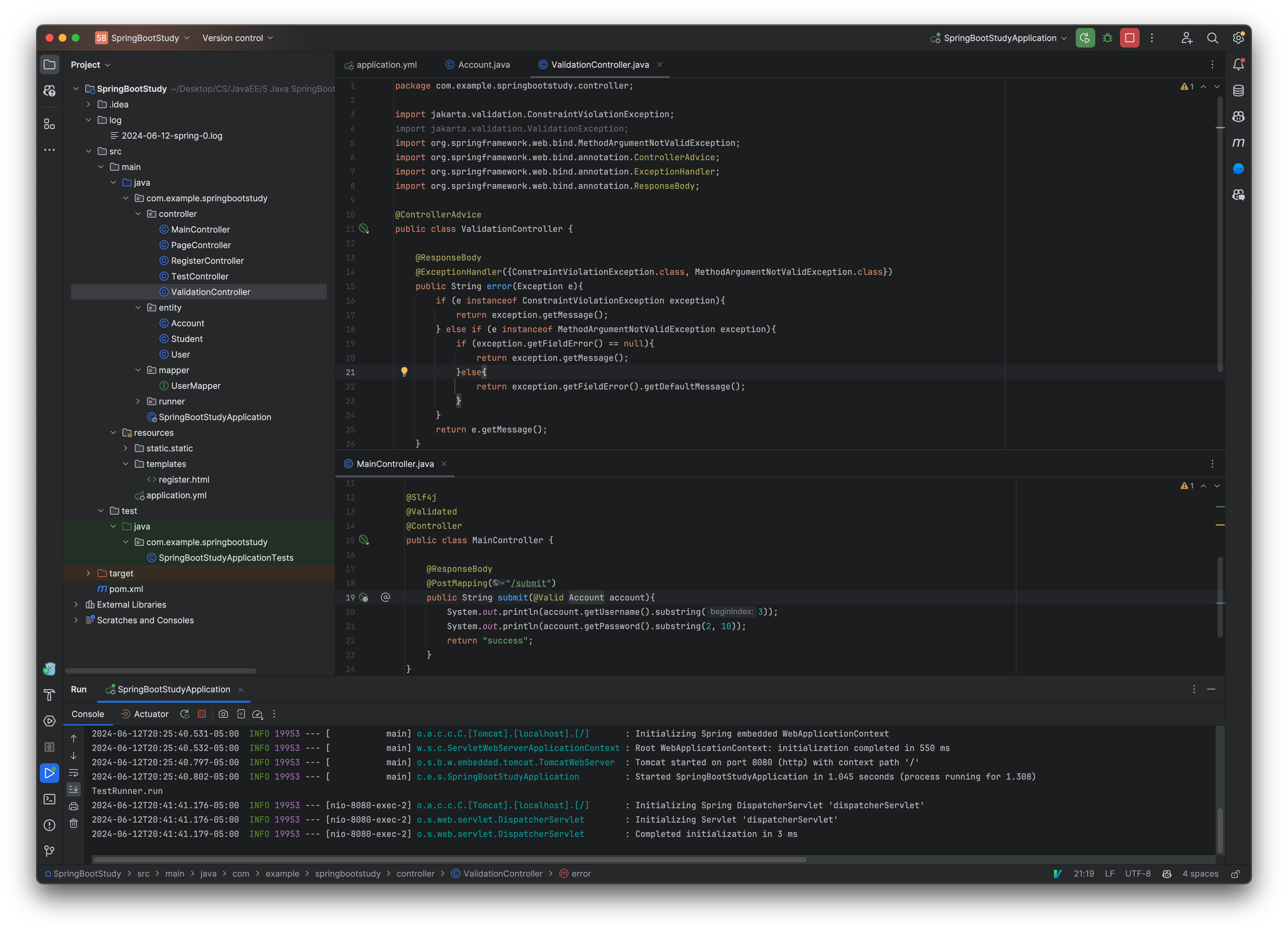Toggle file writable lock in status bar
The width and height of the screenshot is (1288, 932).
pyautogui.click(x=1236, y=873)
